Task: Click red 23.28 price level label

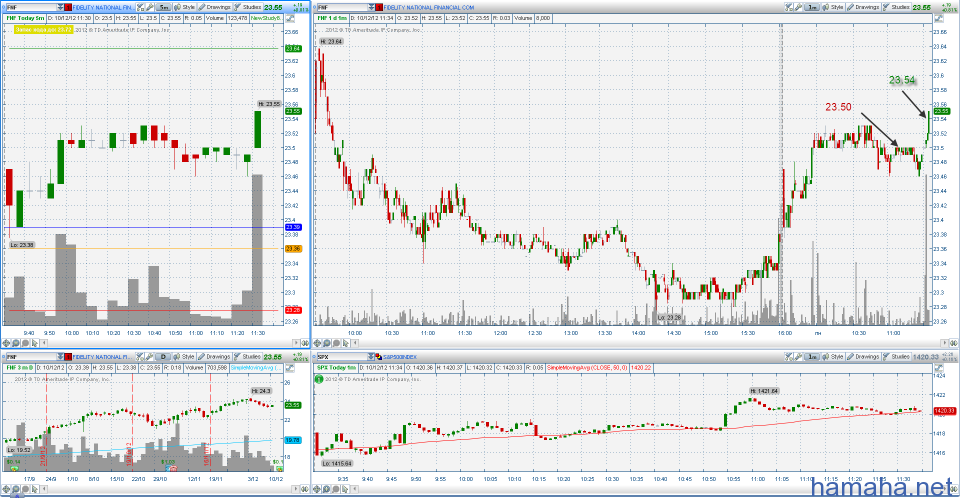Action: (x=293, y=310)
